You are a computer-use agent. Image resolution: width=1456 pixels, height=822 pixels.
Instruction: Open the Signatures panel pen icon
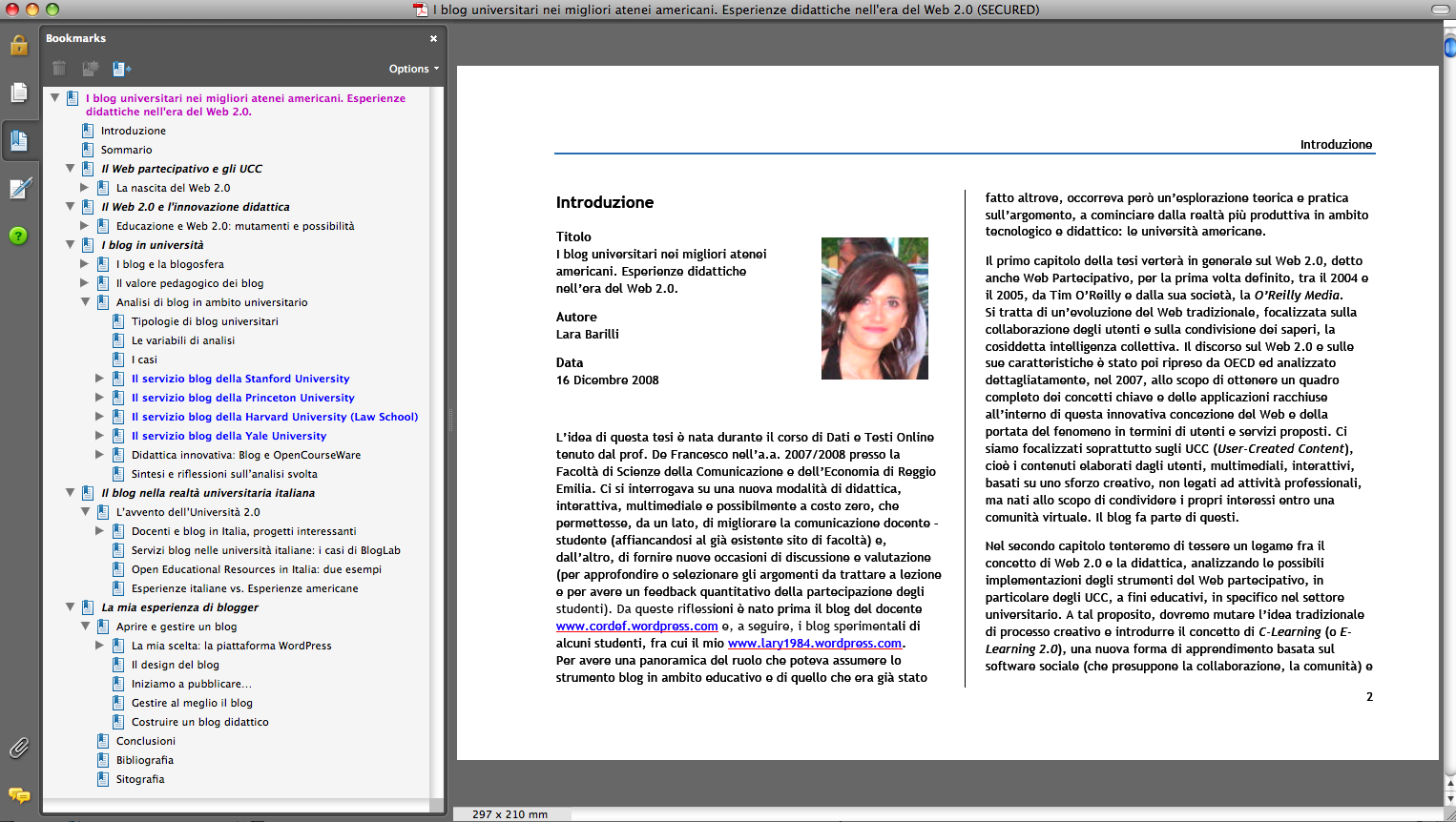coord(19,189)
